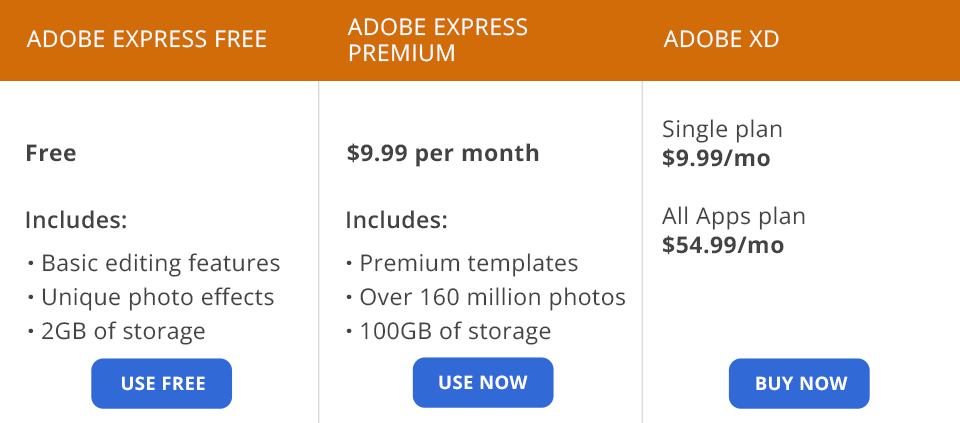The width and height of the screenshot is (960, 423).
Task: Click the USE FREE button
Action: (x=162, y=383)
